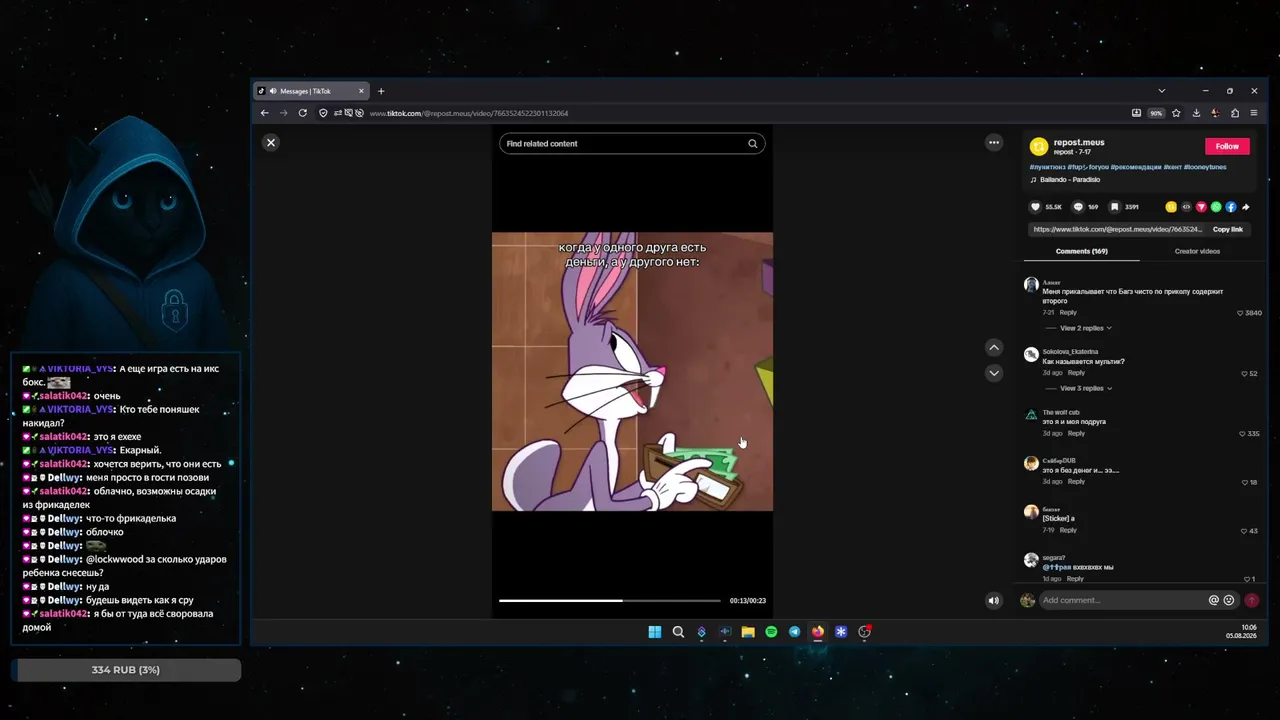
Task: Open File Explorer from the taskbar
Action: (x=748, y=632)
